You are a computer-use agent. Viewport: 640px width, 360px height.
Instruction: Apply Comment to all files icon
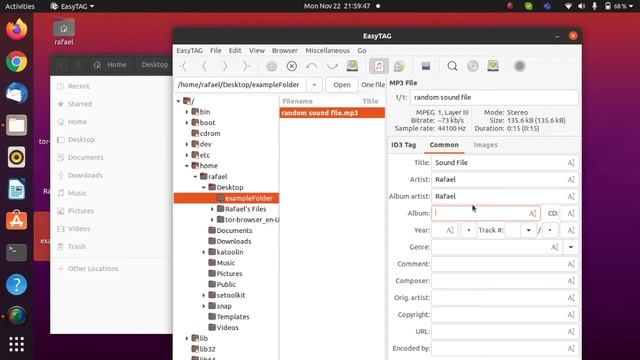571,264
